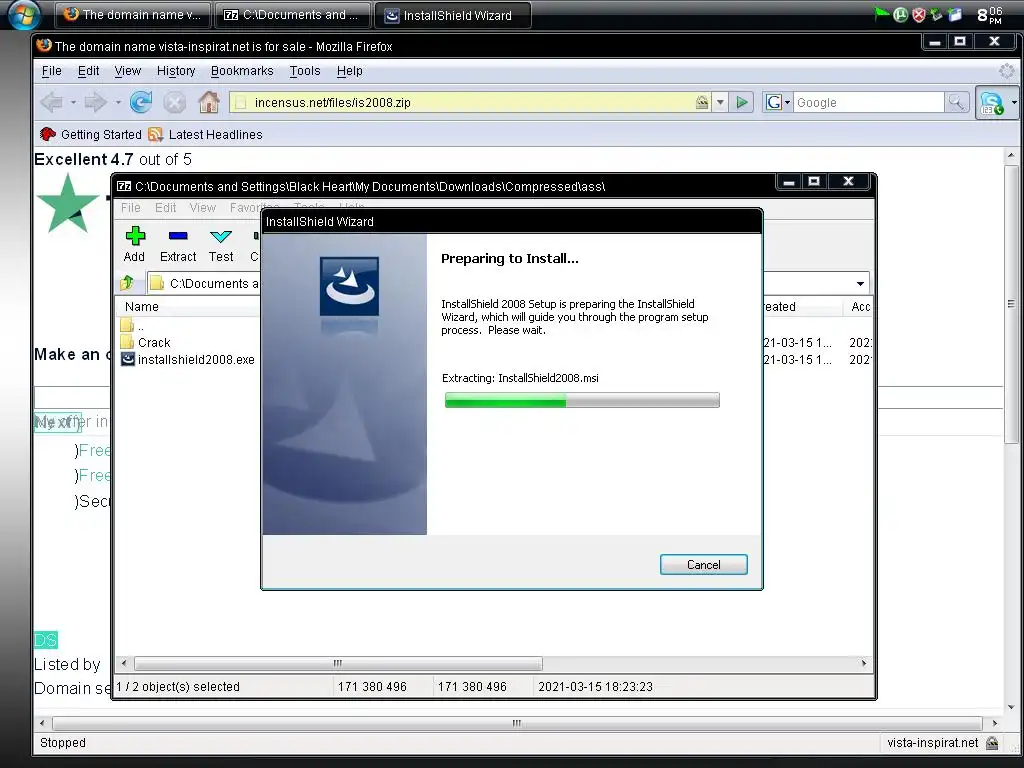Open the Firefox File menu
Viewport: 1024px width, 768px height.
(x=52, y=71)
